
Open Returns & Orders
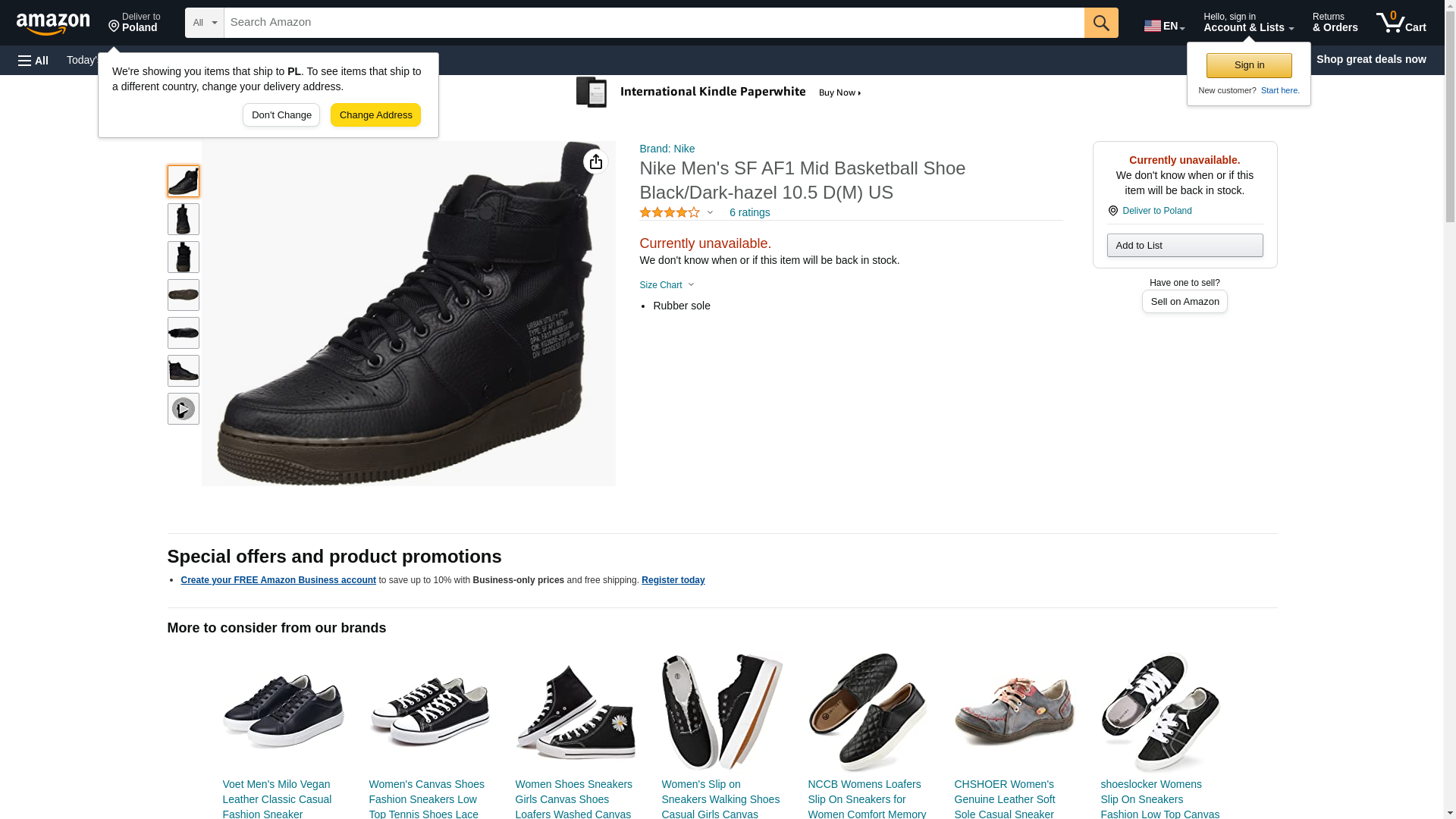point(1335,23)
